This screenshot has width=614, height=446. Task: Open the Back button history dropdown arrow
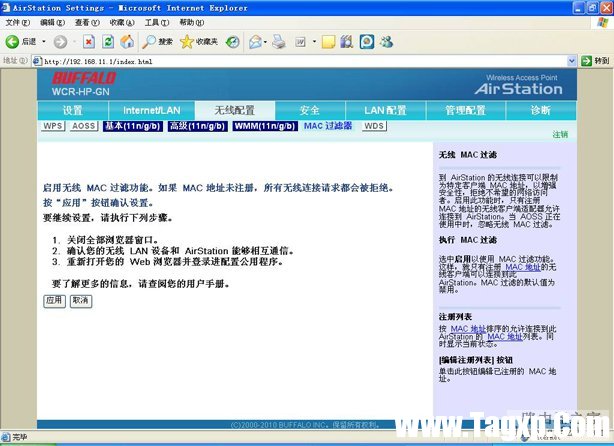[x=43, y=42]
